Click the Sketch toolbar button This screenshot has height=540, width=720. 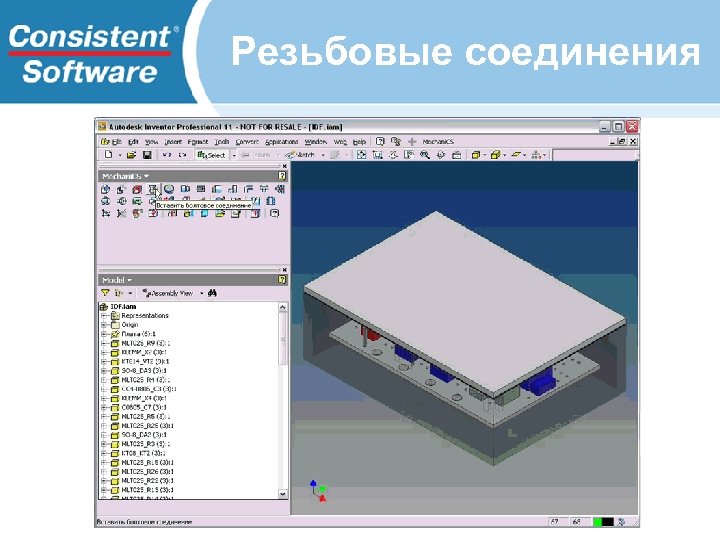coord(300,155)
